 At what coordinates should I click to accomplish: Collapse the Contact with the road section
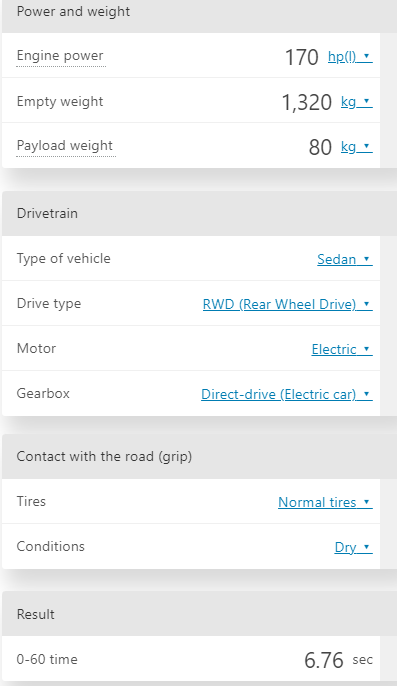199,456
